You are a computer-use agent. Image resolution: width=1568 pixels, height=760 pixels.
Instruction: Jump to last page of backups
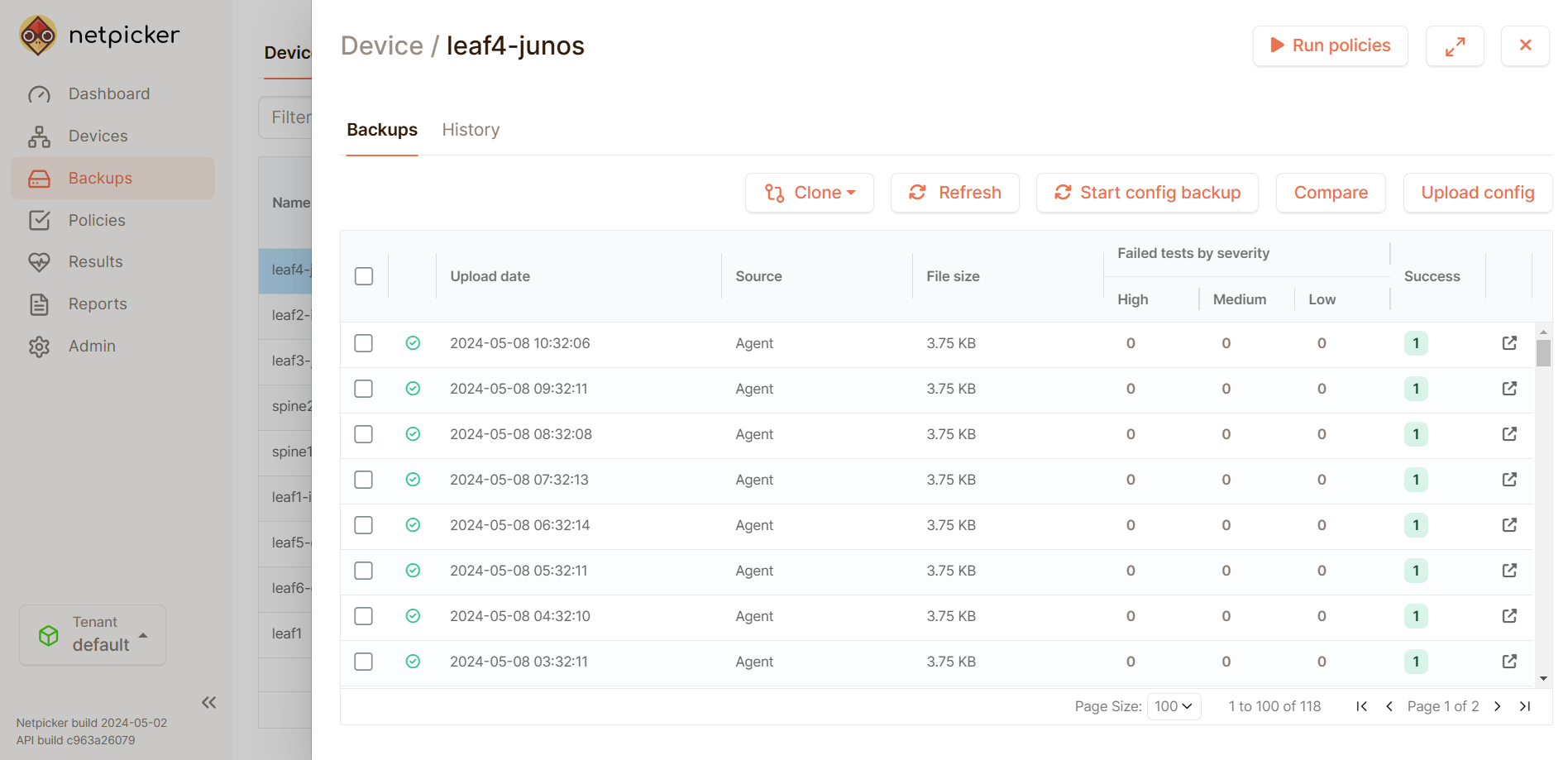pyautogui.click(x=1525, y=706)
